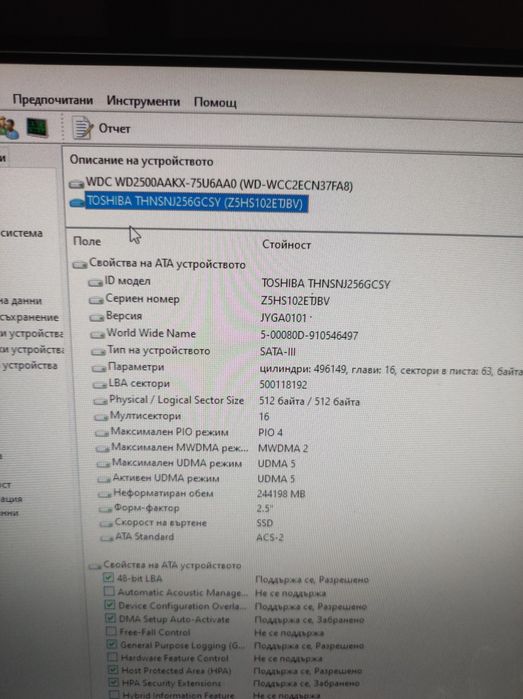Click the value 244198 MB

(x=281, y=494)
